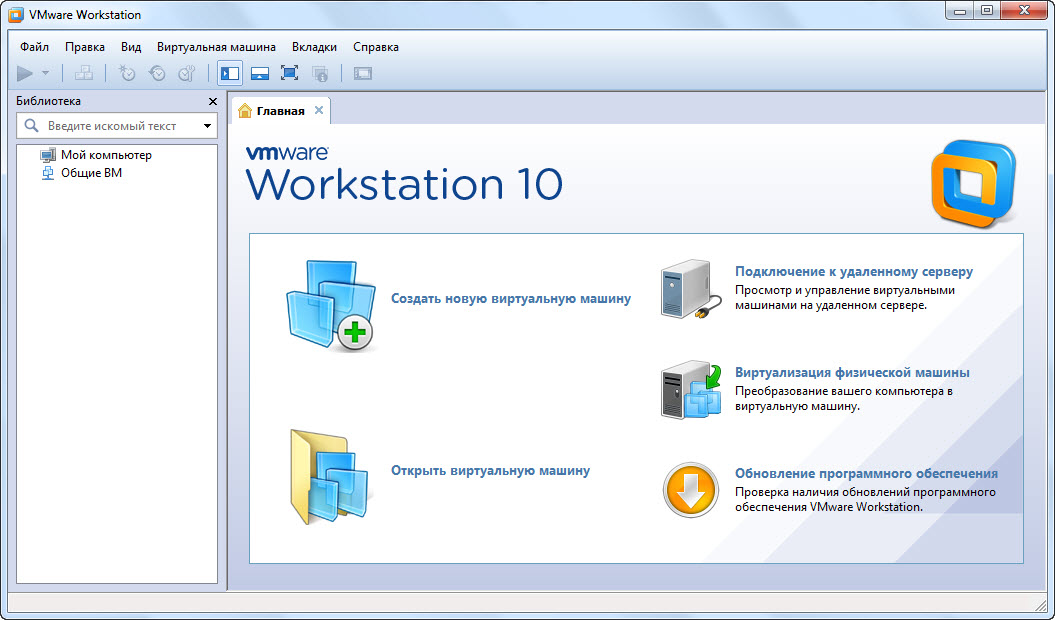
Task: Enter full screen mode via toolbar icon
Action: [x=289, y=73]
